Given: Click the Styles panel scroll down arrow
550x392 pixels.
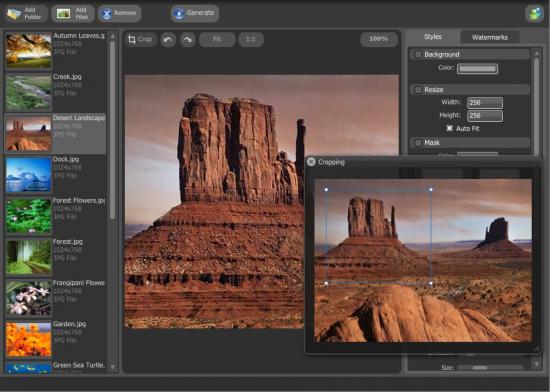Looking at the screenshot, I should pyautogui.click(x=536, y=364).
